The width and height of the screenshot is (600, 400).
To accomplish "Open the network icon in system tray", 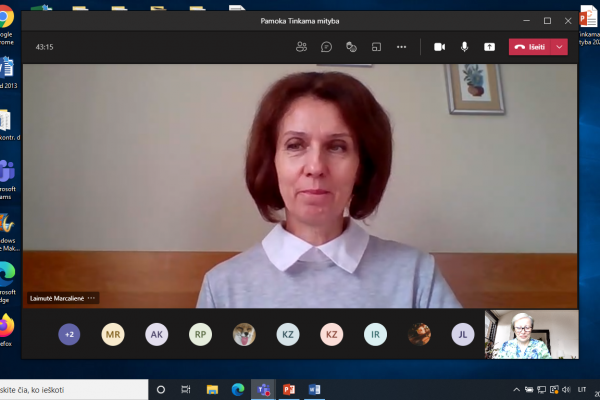I will [541, 390].
